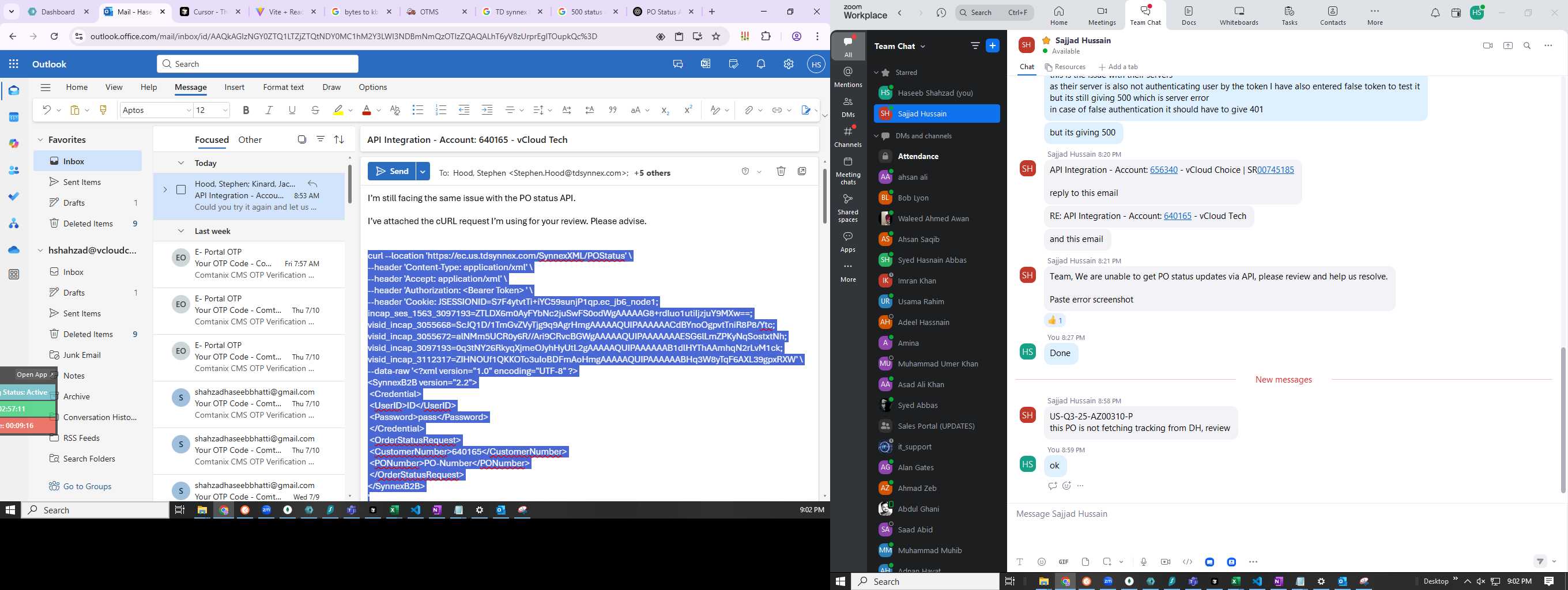
Task: Apply superscript formatting
Action: [688, 110]
